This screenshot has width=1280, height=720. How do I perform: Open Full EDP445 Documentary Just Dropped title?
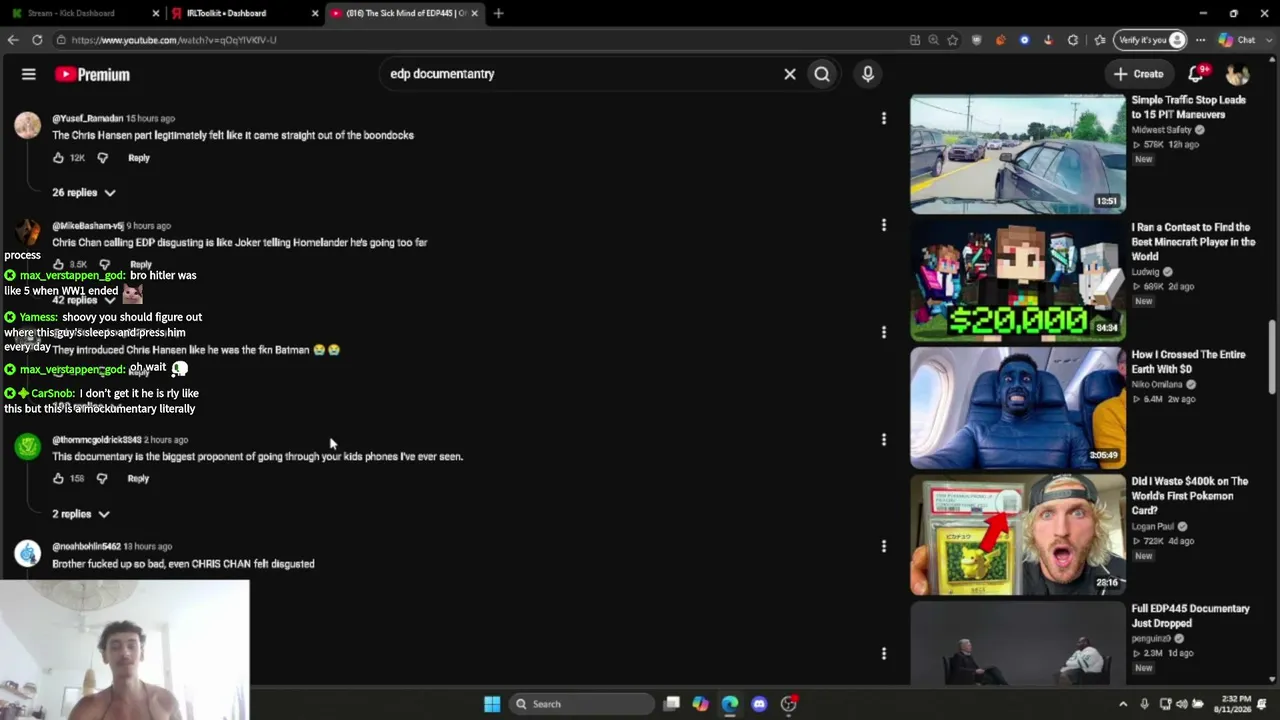pos(1190,616)
